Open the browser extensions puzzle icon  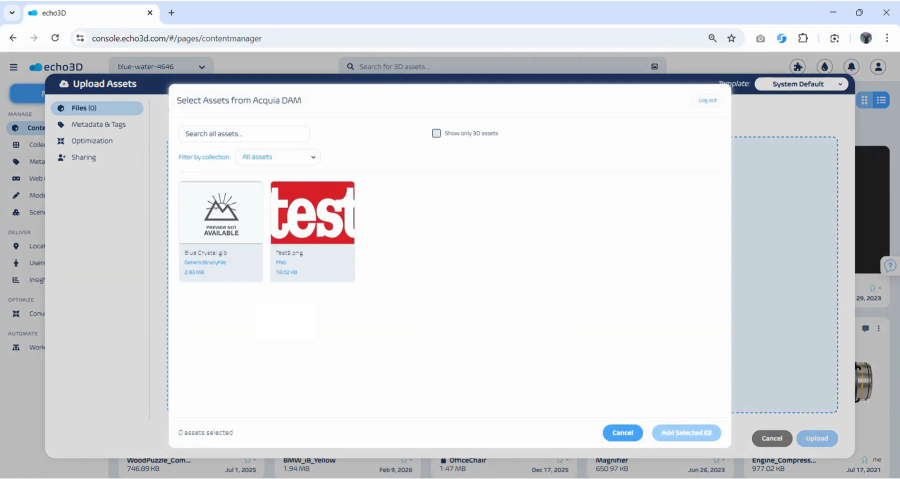tap(803, 38)
